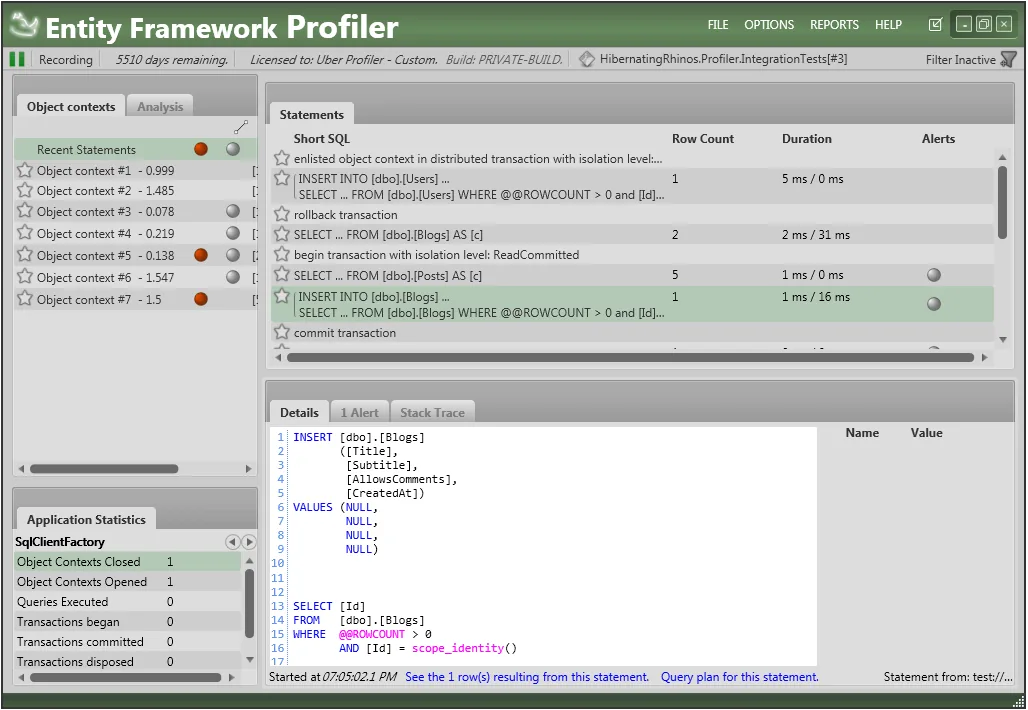Screen dimensions: 1028x710
Task: Star the INSERT INTO [dbo].[Blogs] statement
Action: tap(282, 296)
